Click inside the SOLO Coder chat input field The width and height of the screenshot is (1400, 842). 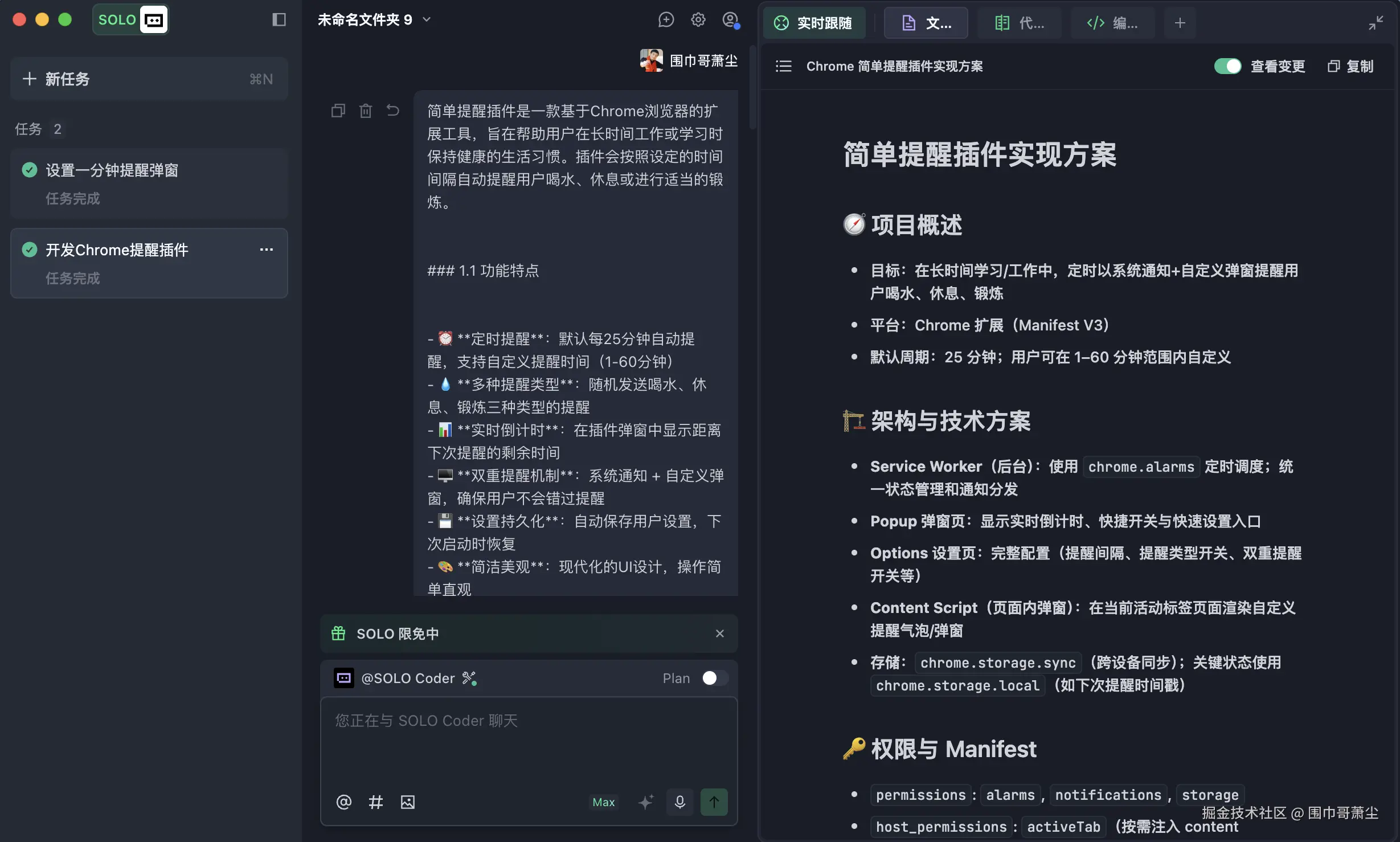tap(529, 735)
